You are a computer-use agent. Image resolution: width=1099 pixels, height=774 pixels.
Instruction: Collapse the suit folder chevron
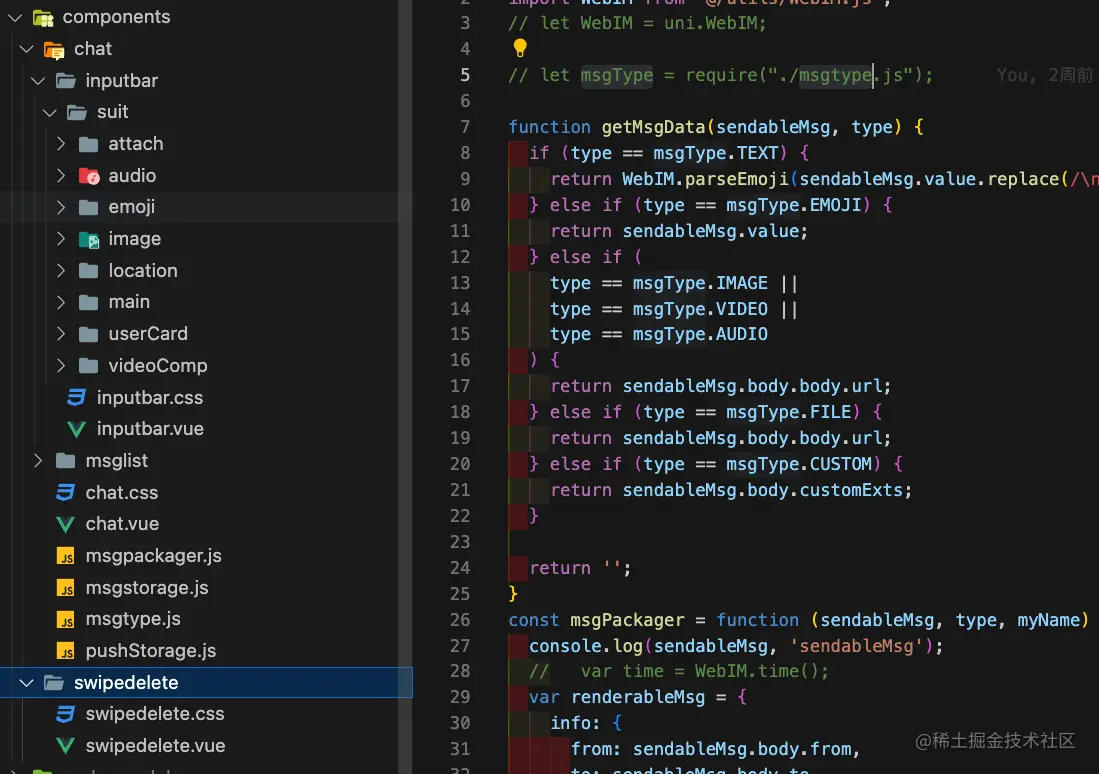pos(49,112)
